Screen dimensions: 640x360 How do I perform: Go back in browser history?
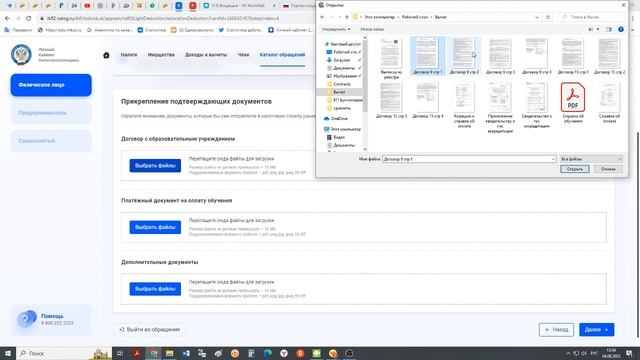click(7, 18)
